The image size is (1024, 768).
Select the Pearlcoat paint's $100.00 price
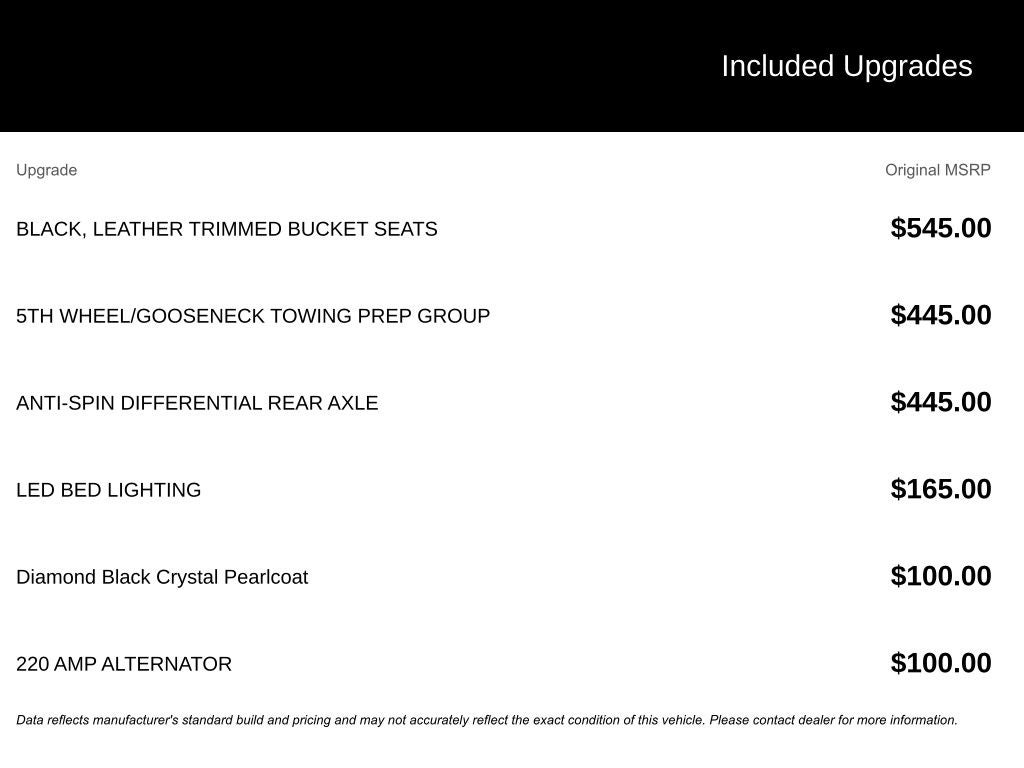tap(940, 576)
